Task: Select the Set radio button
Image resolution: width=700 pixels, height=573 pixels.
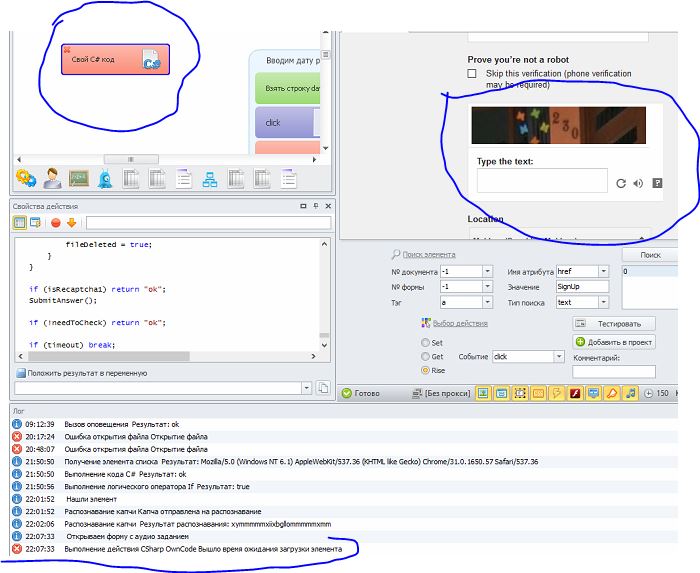Action: 425,342
